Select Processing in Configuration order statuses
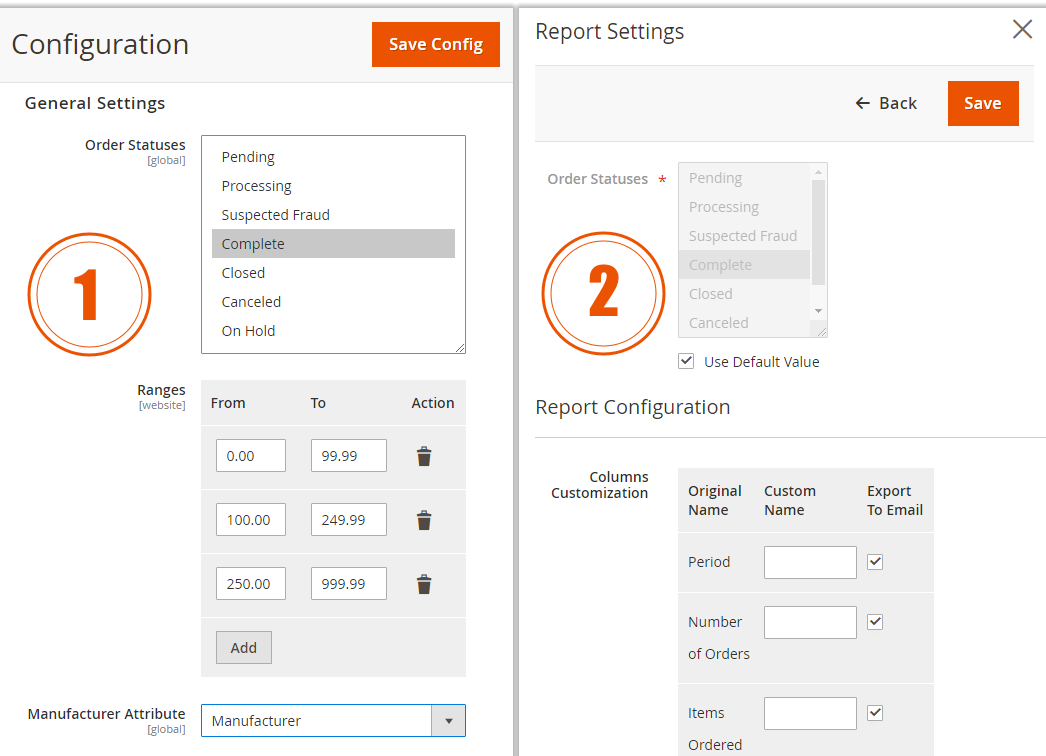 pyautogui.click(x=333, y=186)
